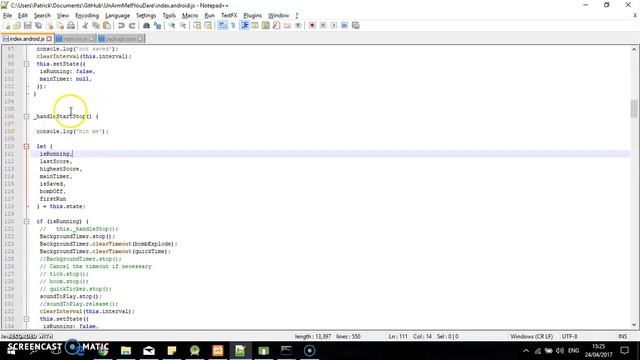Switch to the third file tab

(x=121, y=39)
